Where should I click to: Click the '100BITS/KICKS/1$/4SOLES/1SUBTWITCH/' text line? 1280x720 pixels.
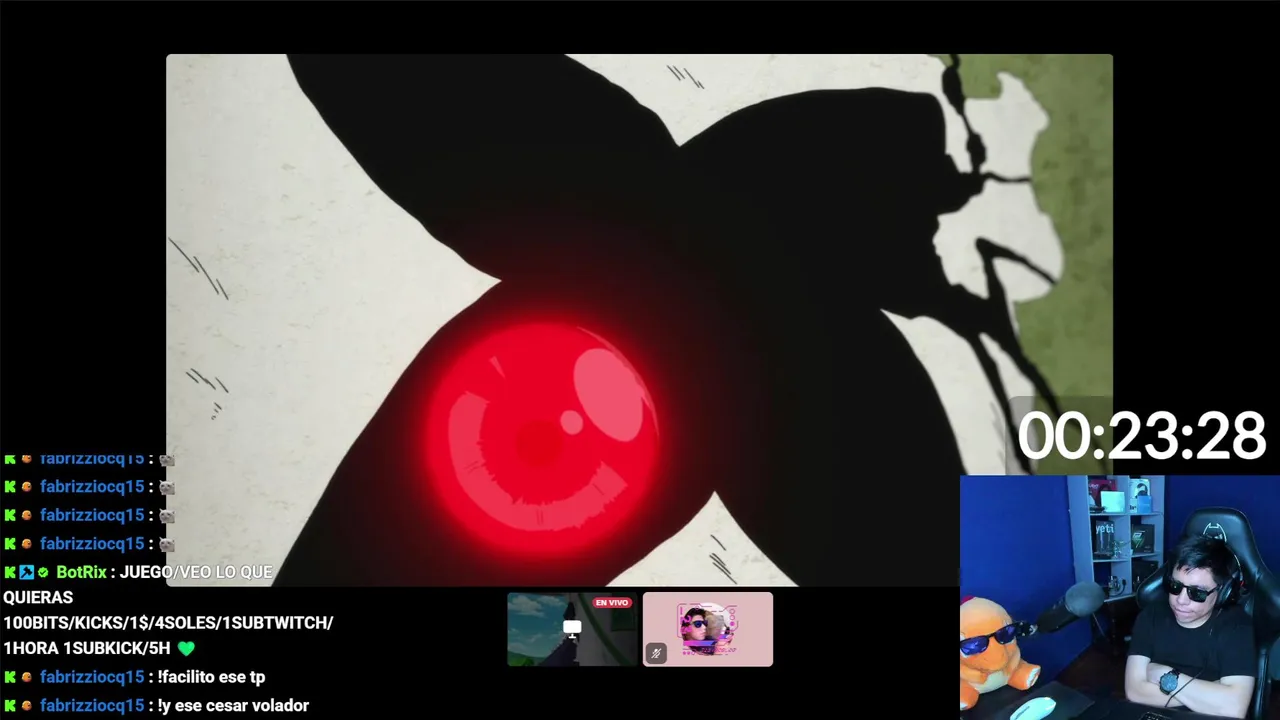(168, 622)
